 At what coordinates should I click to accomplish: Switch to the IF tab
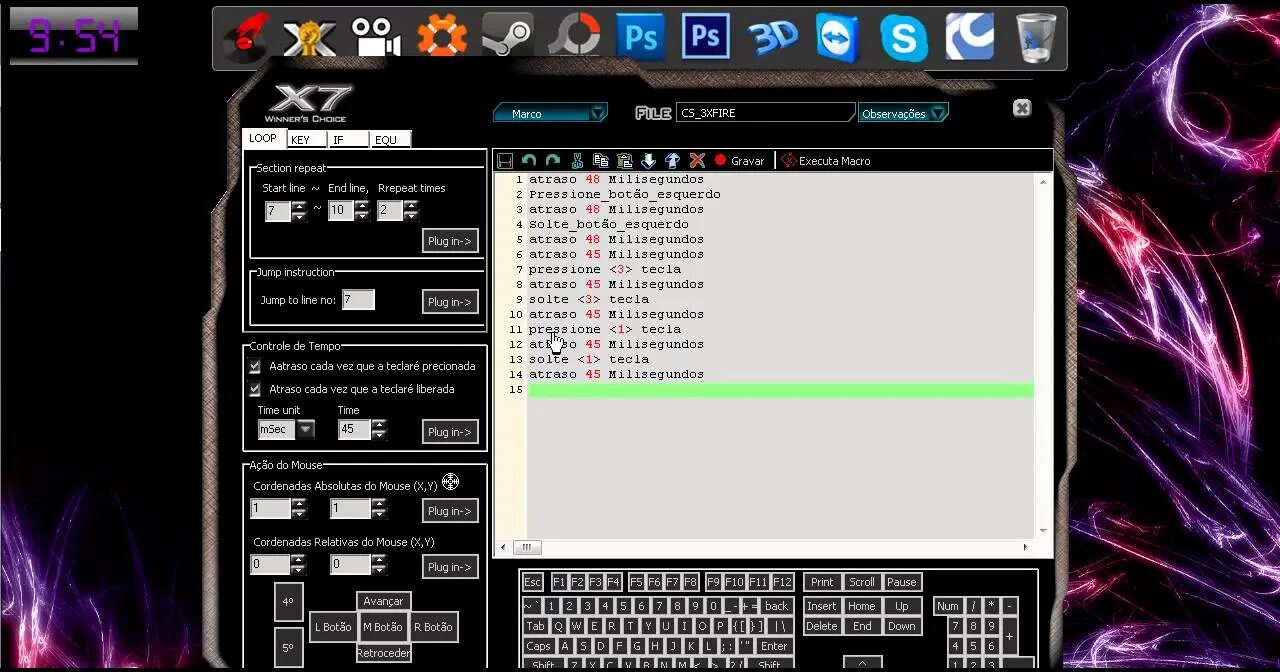349,140
